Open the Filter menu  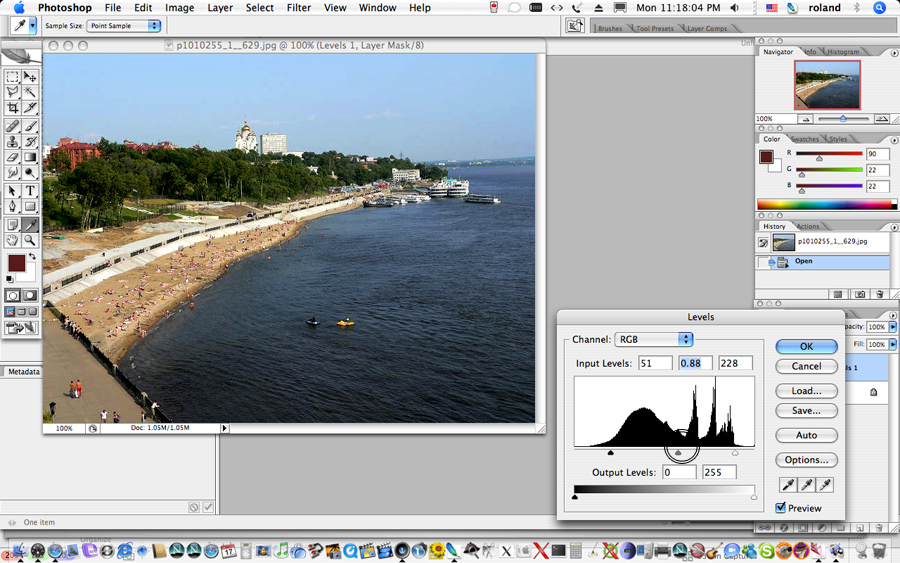(x=298, y=8)
